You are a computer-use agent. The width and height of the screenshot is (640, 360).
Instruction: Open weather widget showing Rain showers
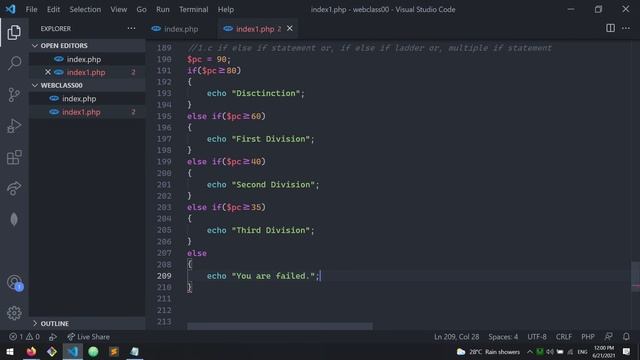point(488,352)
